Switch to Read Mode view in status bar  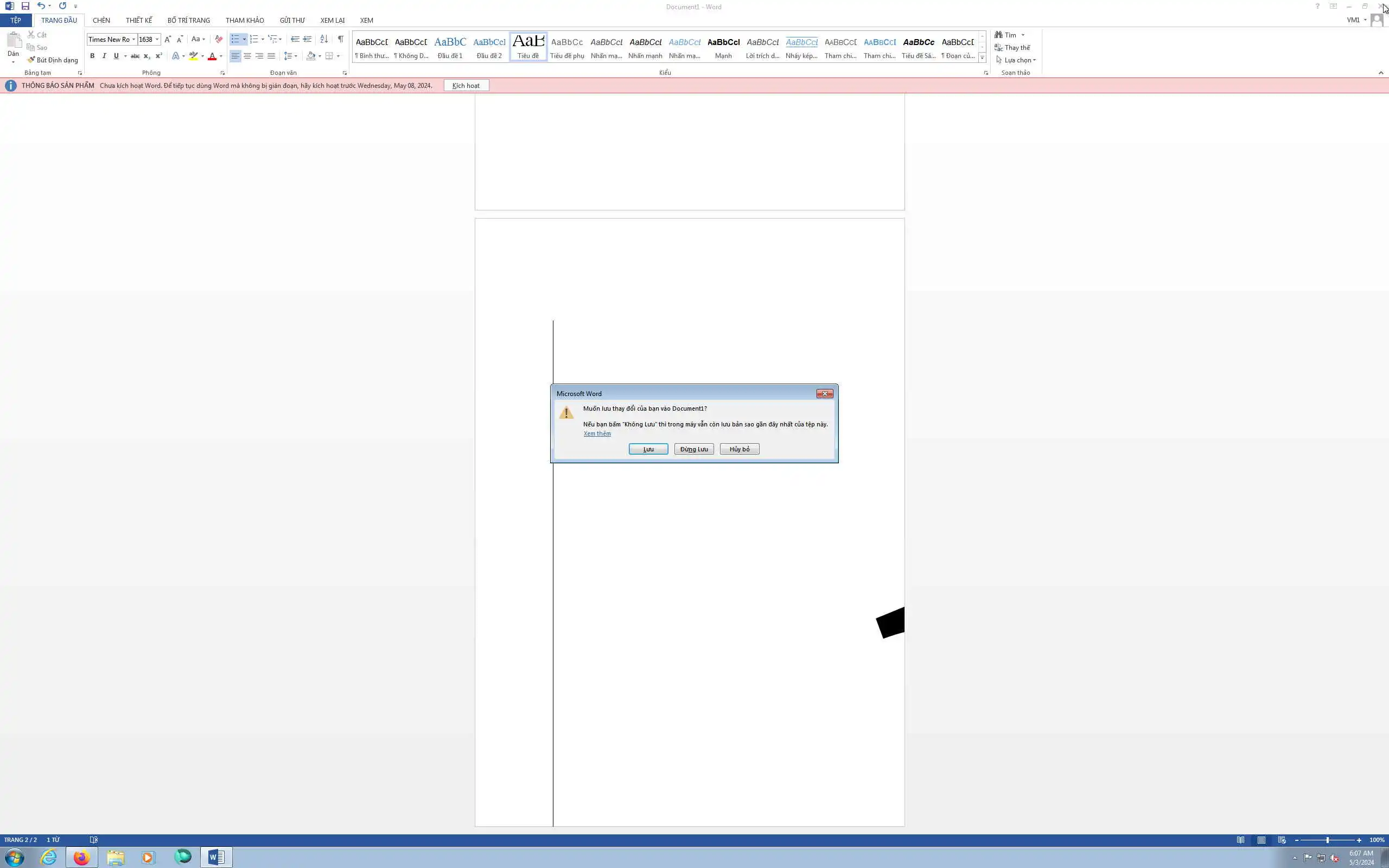(1240, 840)
